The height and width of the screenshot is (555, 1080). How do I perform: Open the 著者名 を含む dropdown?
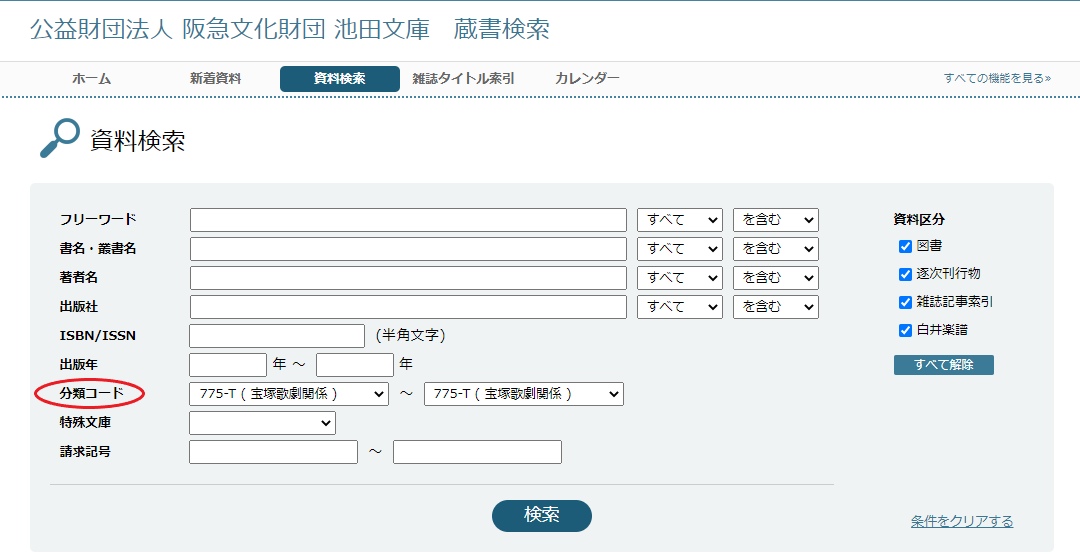(x=776, y=278)
